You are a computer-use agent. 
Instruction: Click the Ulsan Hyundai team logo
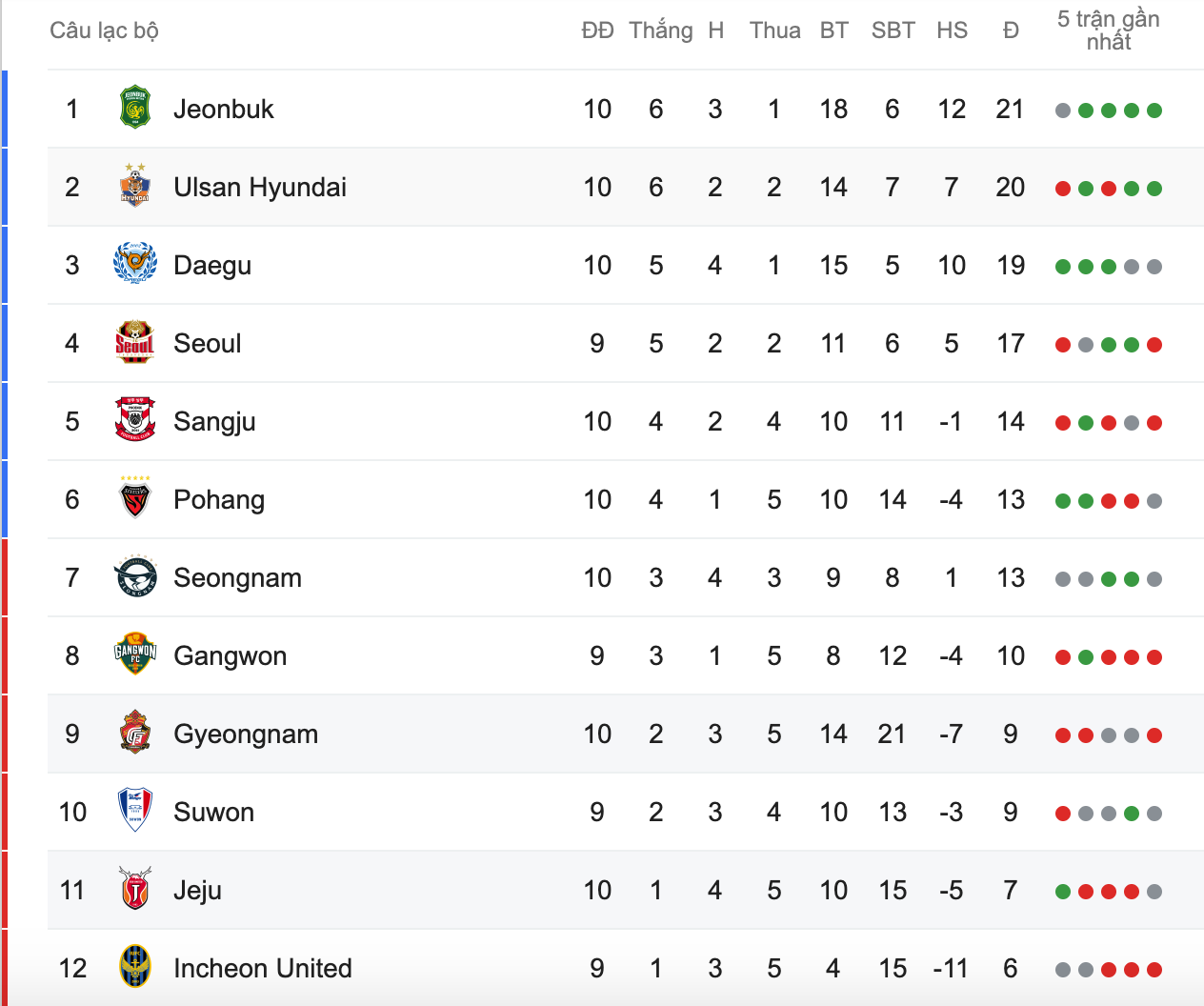click(135, 186)
